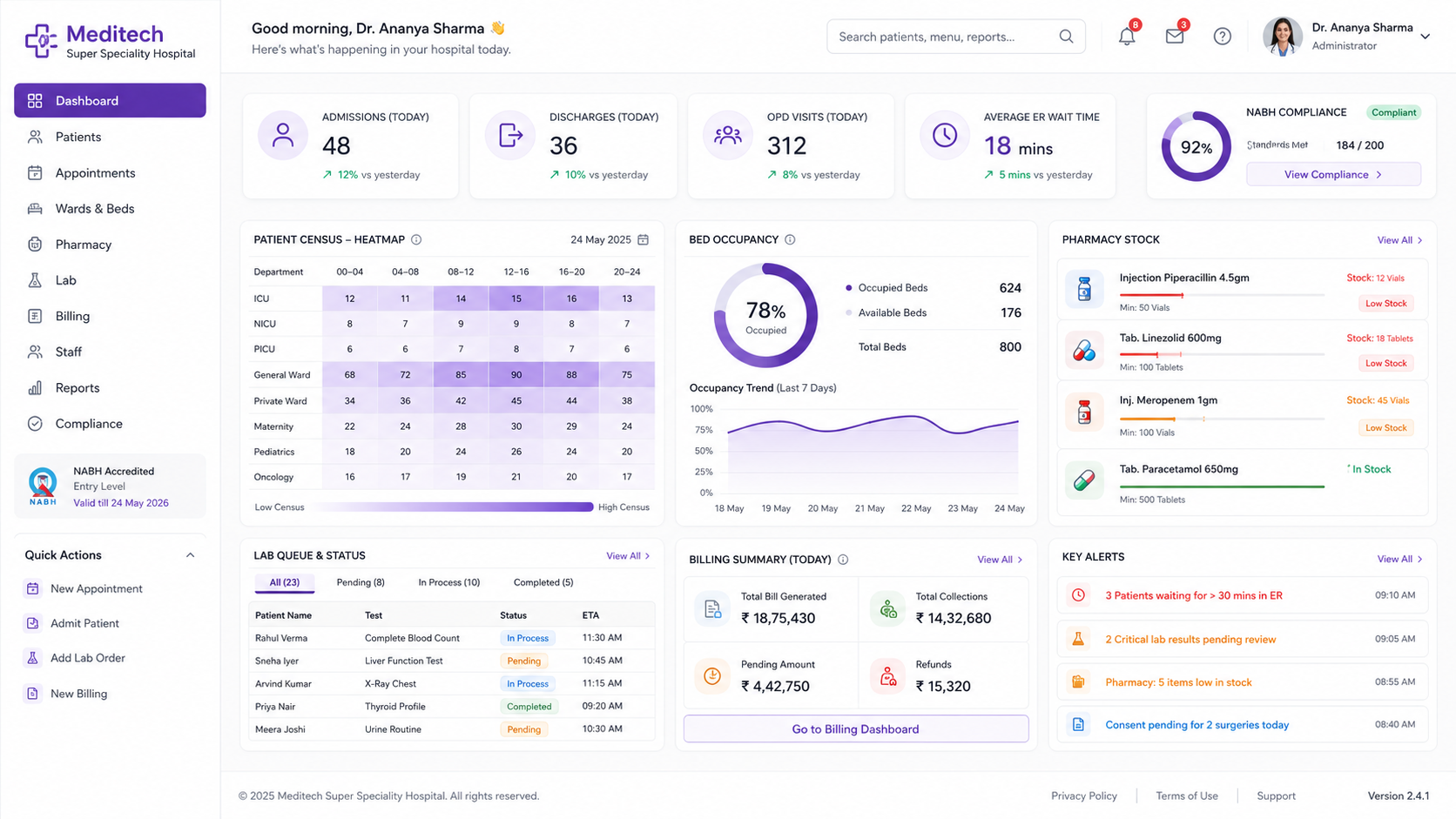This screenshot has height=819, width=1456.
Task: Click the 92% NABH compliance ring
Action: (x=1196, y=146)
